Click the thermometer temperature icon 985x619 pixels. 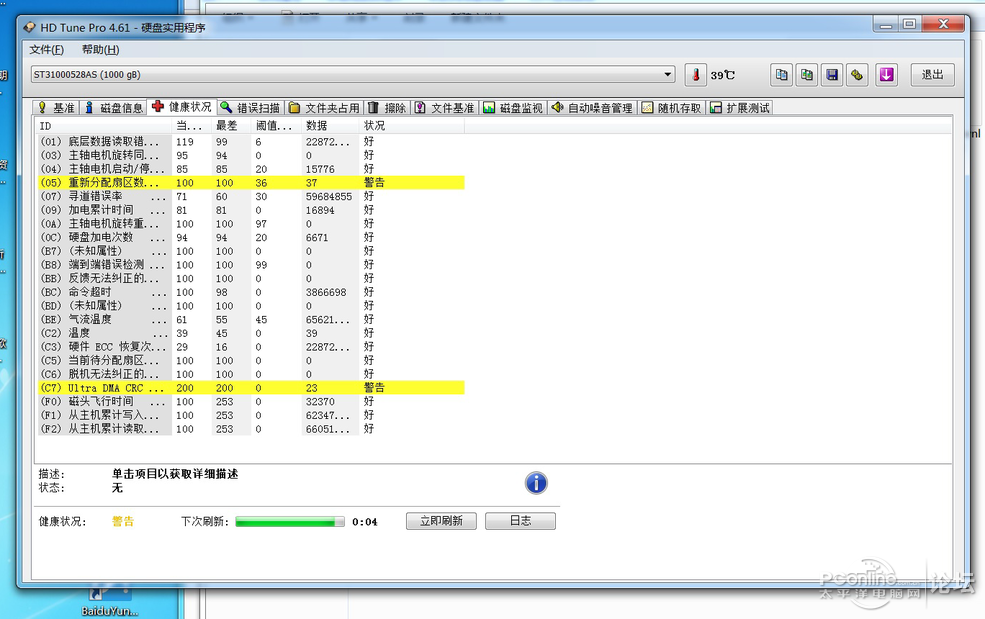(695, 75)
